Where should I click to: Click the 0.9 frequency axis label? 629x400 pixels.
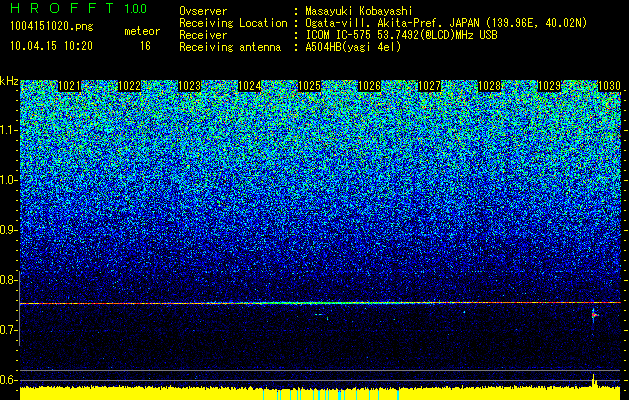click(8, 230)
